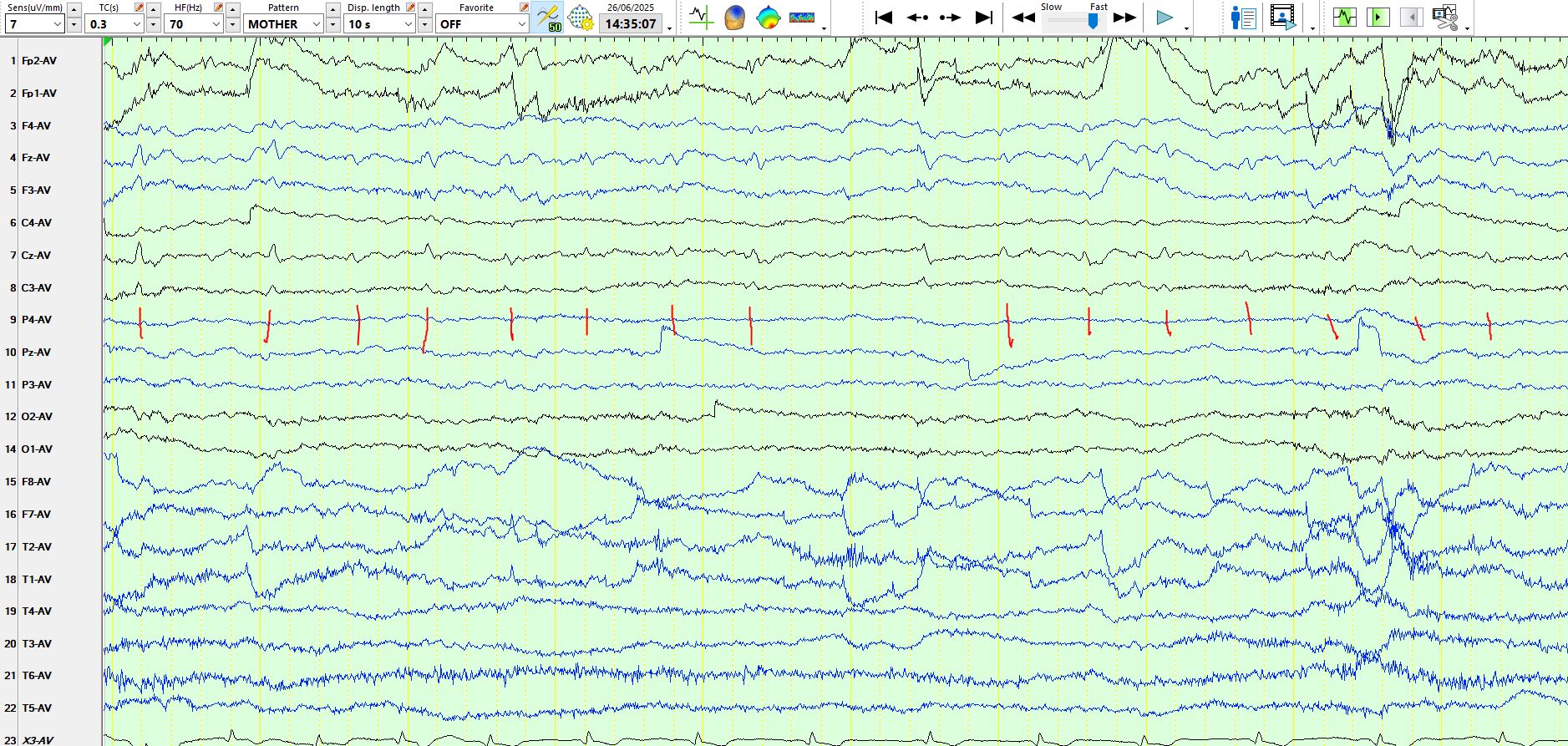Open the Favorite dropdown showing OFF
The height and width of the screenshot is (746, 1568).
(x=482, y=24)
